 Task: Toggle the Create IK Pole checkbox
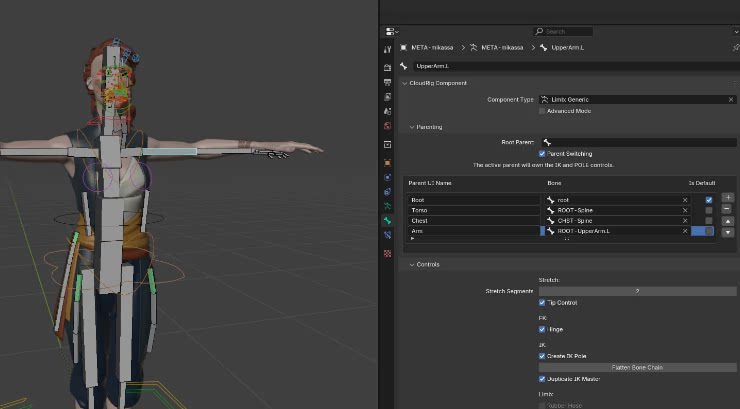pos(542,356)
